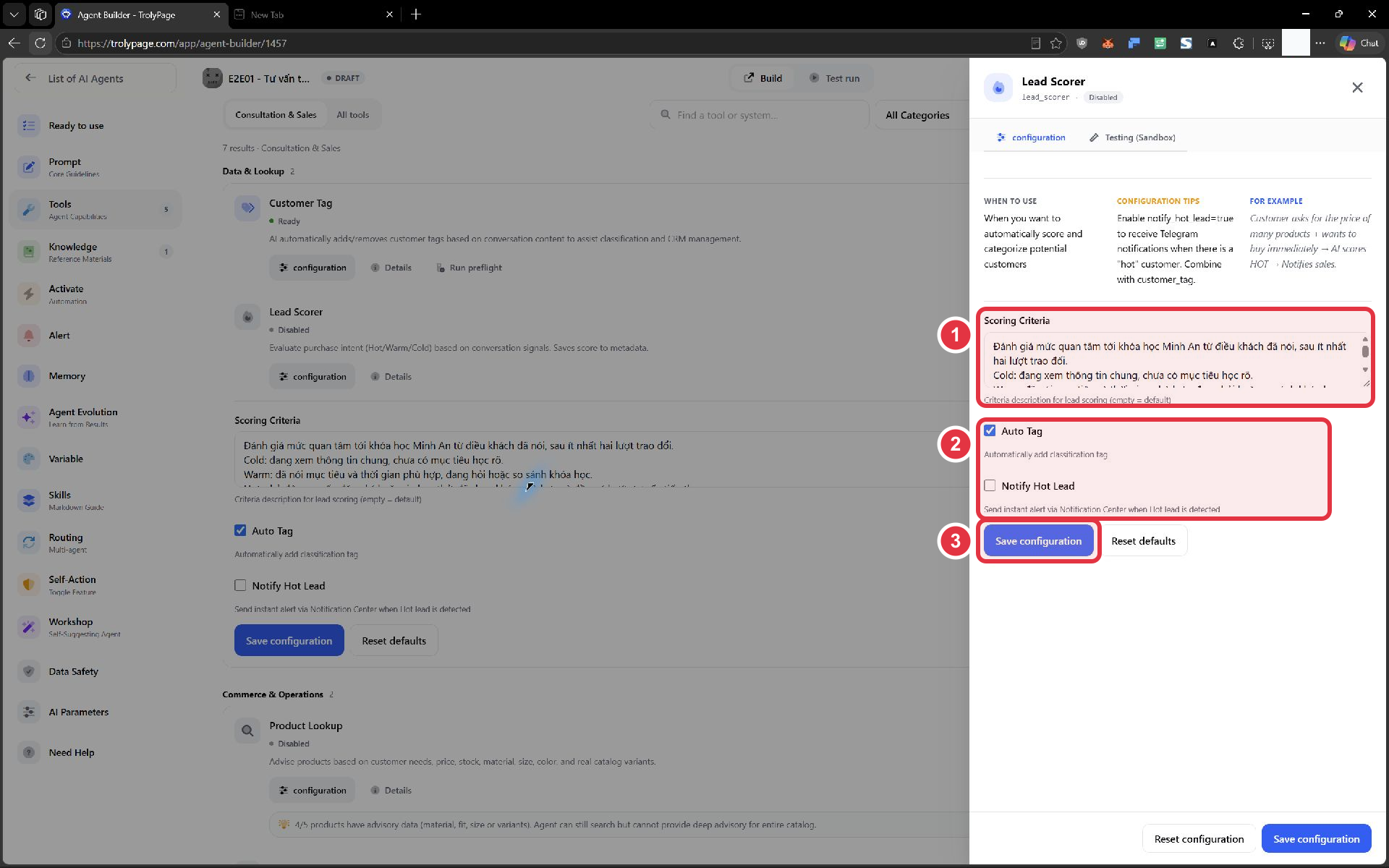This screenshot has height=868, width=1389.
Task: Open the Skills layers icon
Action: (28, 501)
